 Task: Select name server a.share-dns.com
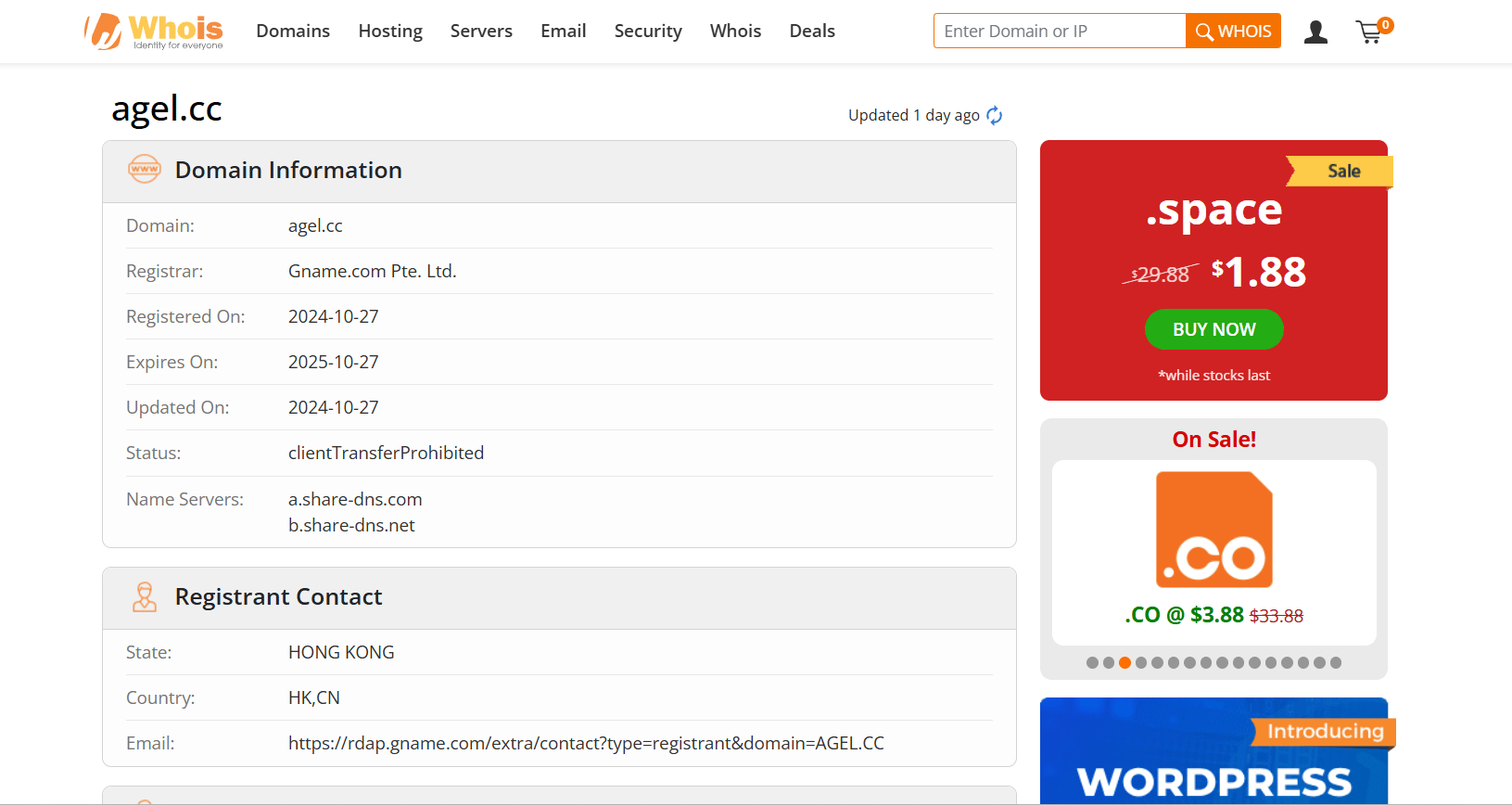coord(355,499)
